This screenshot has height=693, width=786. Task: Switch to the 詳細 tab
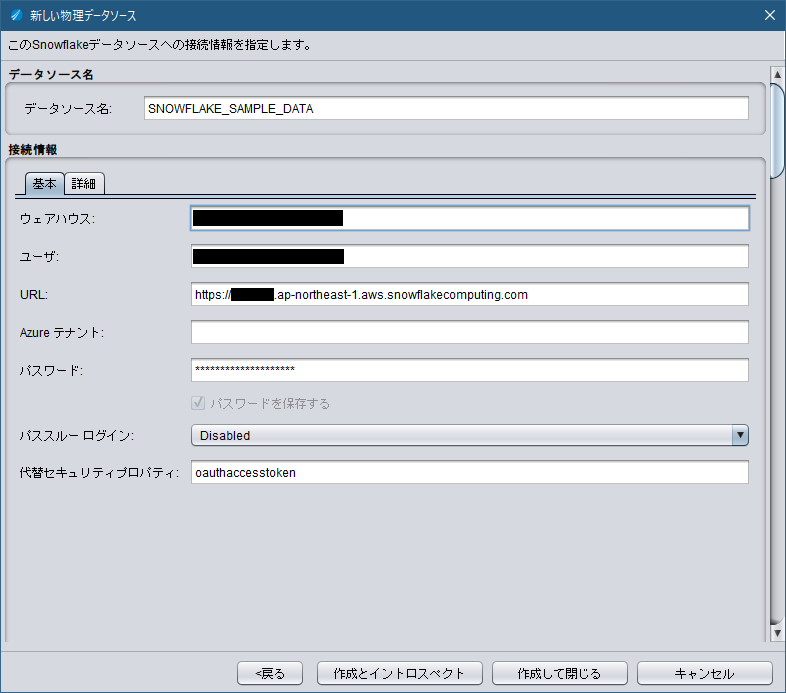84,184
